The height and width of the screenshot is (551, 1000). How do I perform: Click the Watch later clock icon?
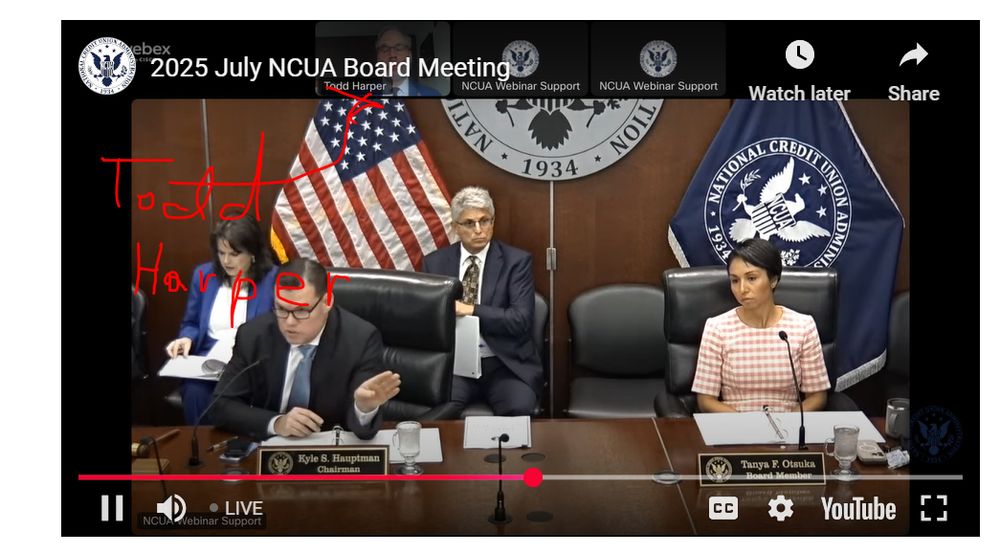(x=799, y=55)
